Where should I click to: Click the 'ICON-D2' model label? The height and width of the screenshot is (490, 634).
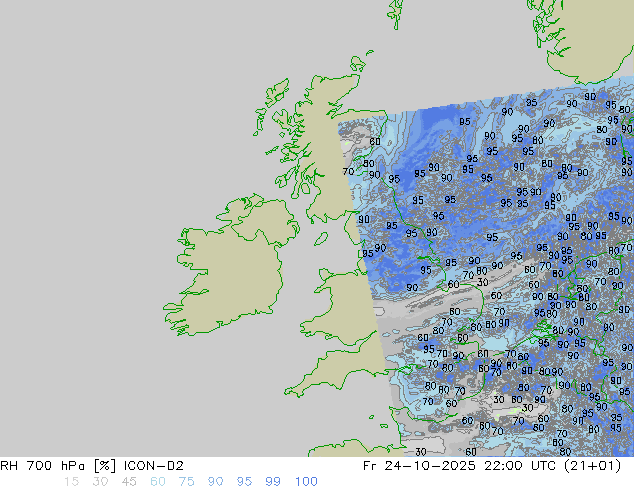tap(154, 466)
